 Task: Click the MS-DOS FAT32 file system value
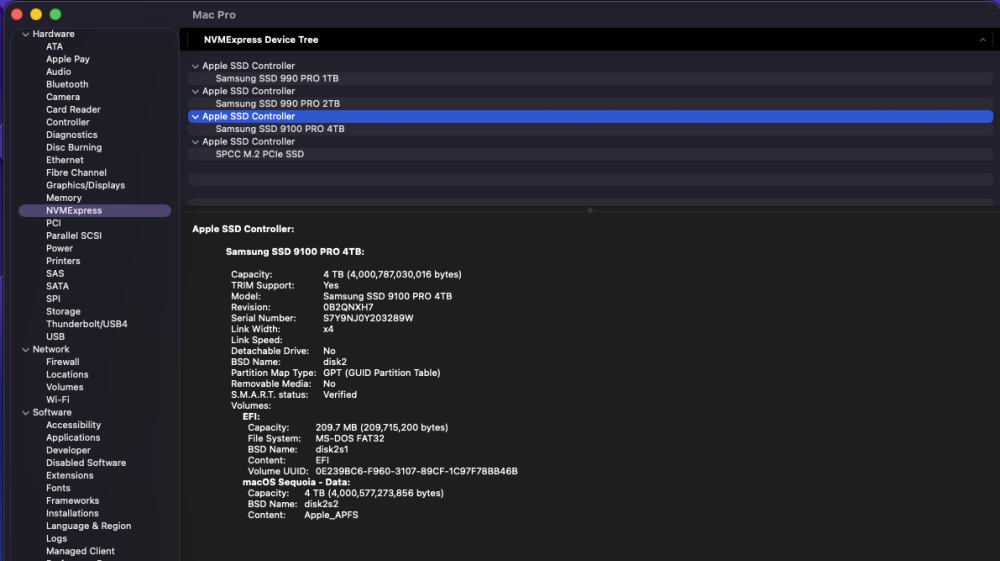point(349,439)
